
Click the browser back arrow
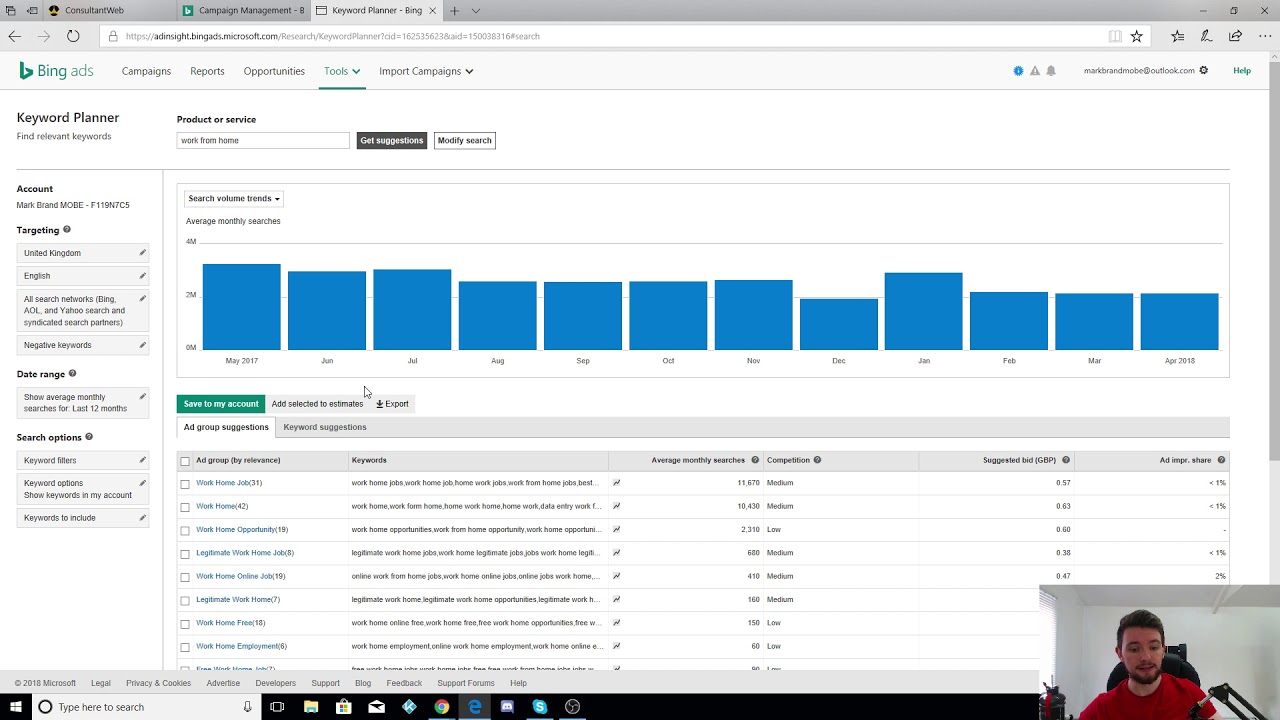[14, 36]
